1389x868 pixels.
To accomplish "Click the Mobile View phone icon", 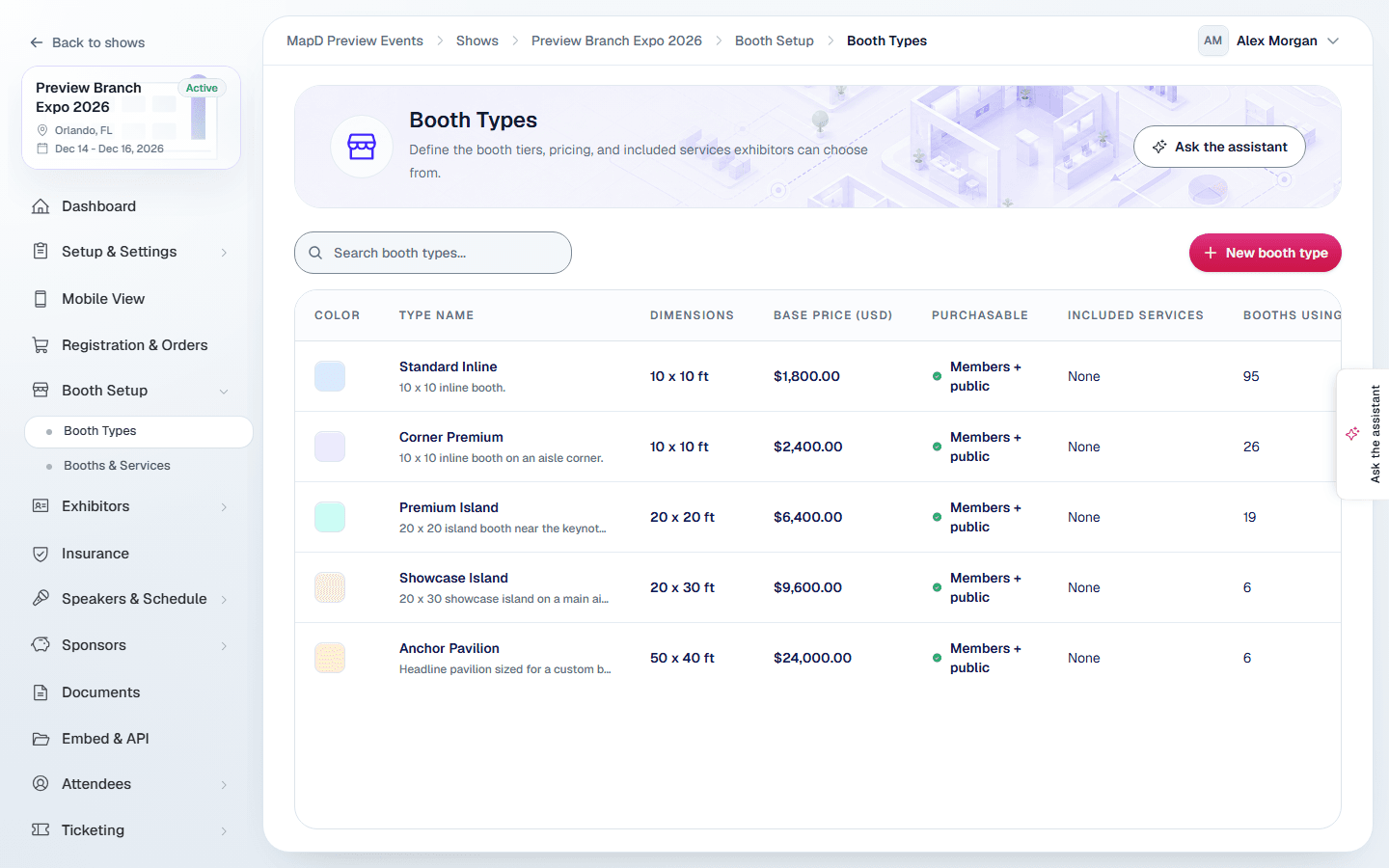I will coord(41,299).
